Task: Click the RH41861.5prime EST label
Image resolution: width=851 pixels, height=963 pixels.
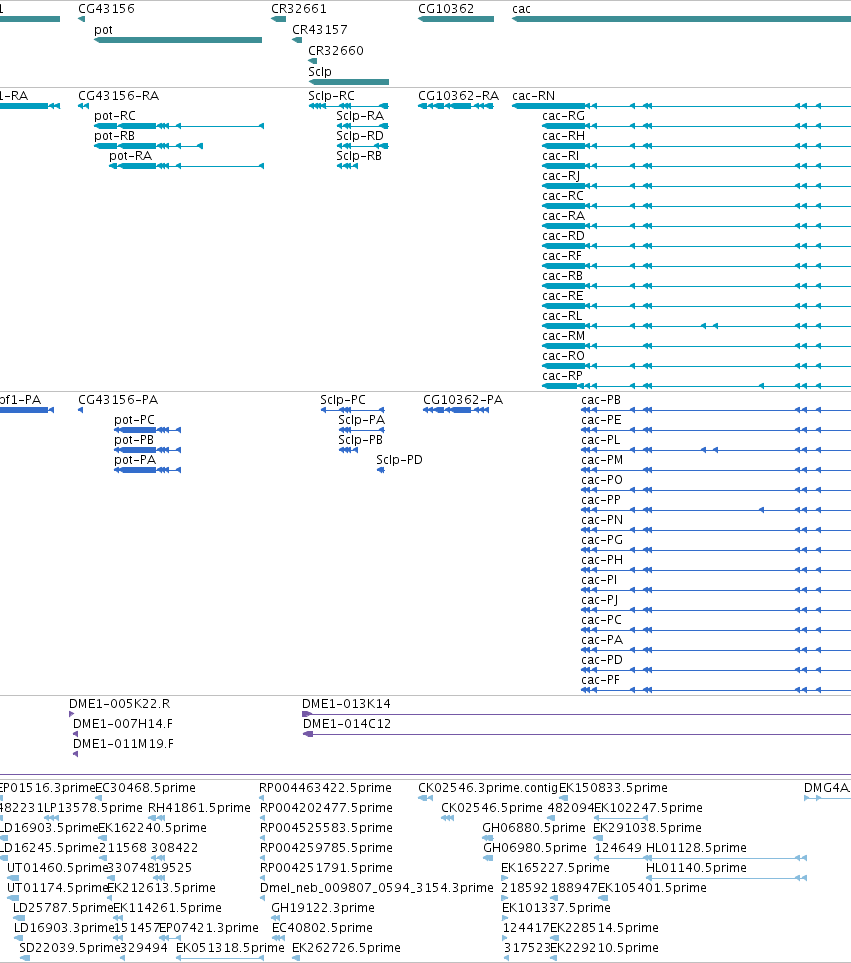Action: click(200, 808)
